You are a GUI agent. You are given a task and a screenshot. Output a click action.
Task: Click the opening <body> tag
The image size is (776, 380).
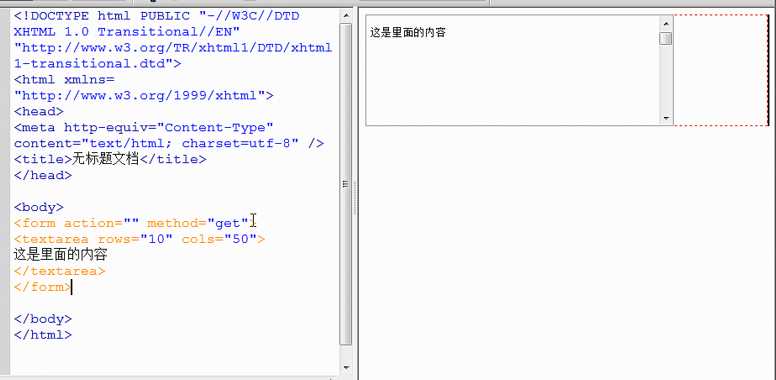click(x=39, y=207)
